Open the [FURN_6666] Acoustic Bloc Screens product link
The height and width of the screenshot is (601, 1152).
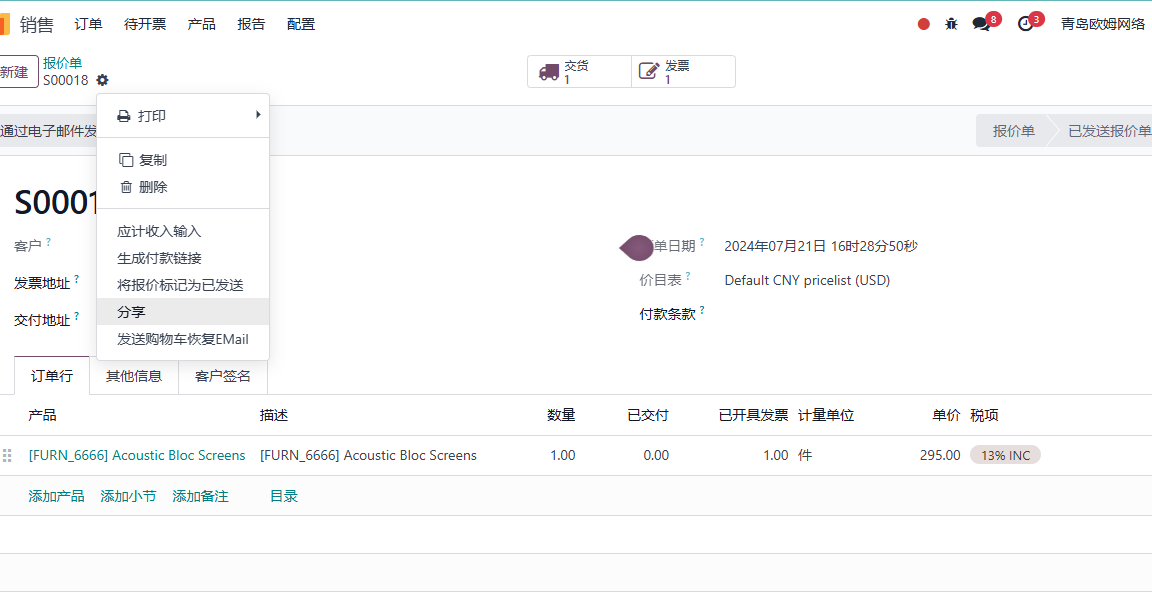click(137, 456)
